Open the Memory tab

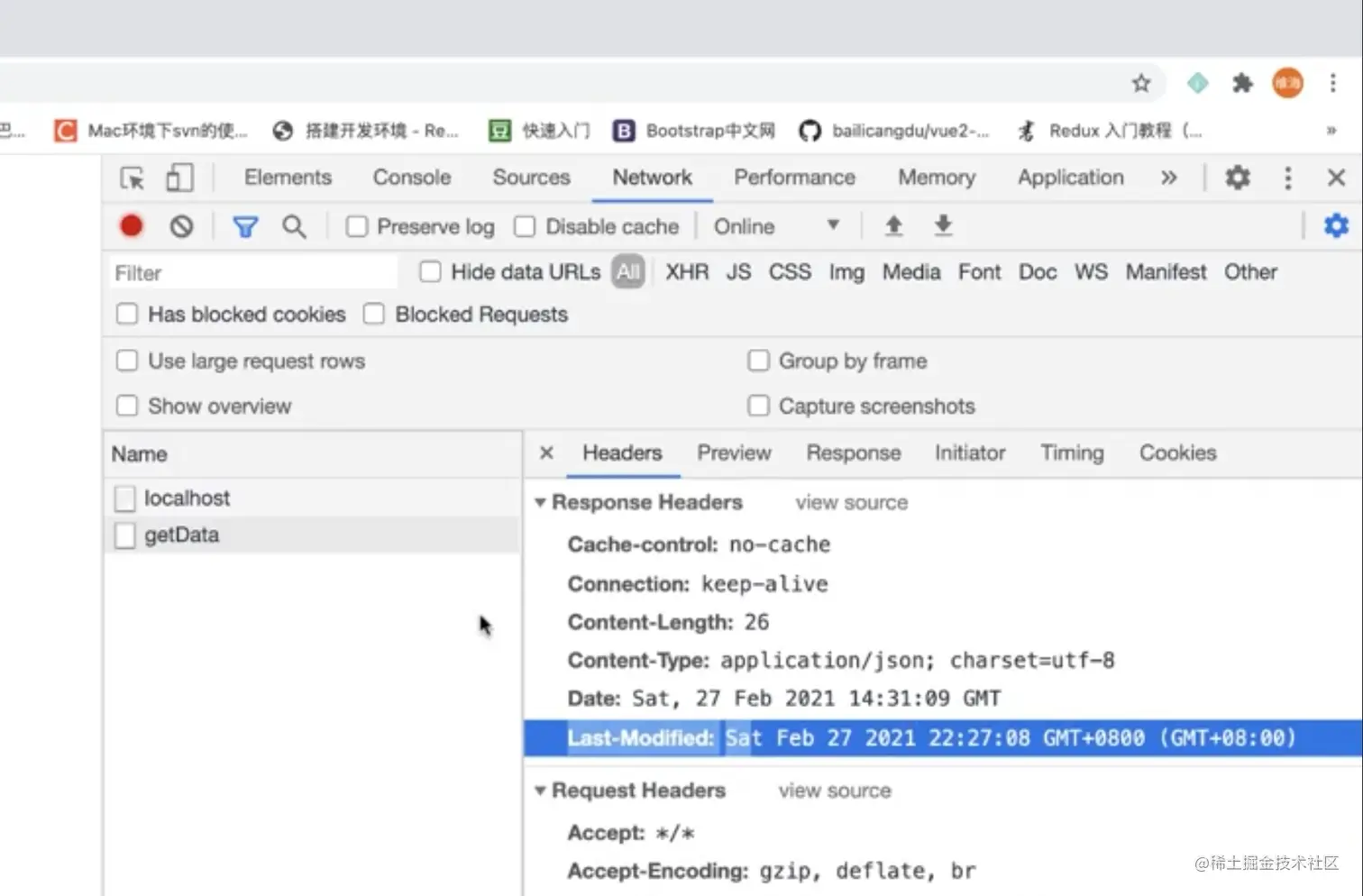tap(937, 178)
